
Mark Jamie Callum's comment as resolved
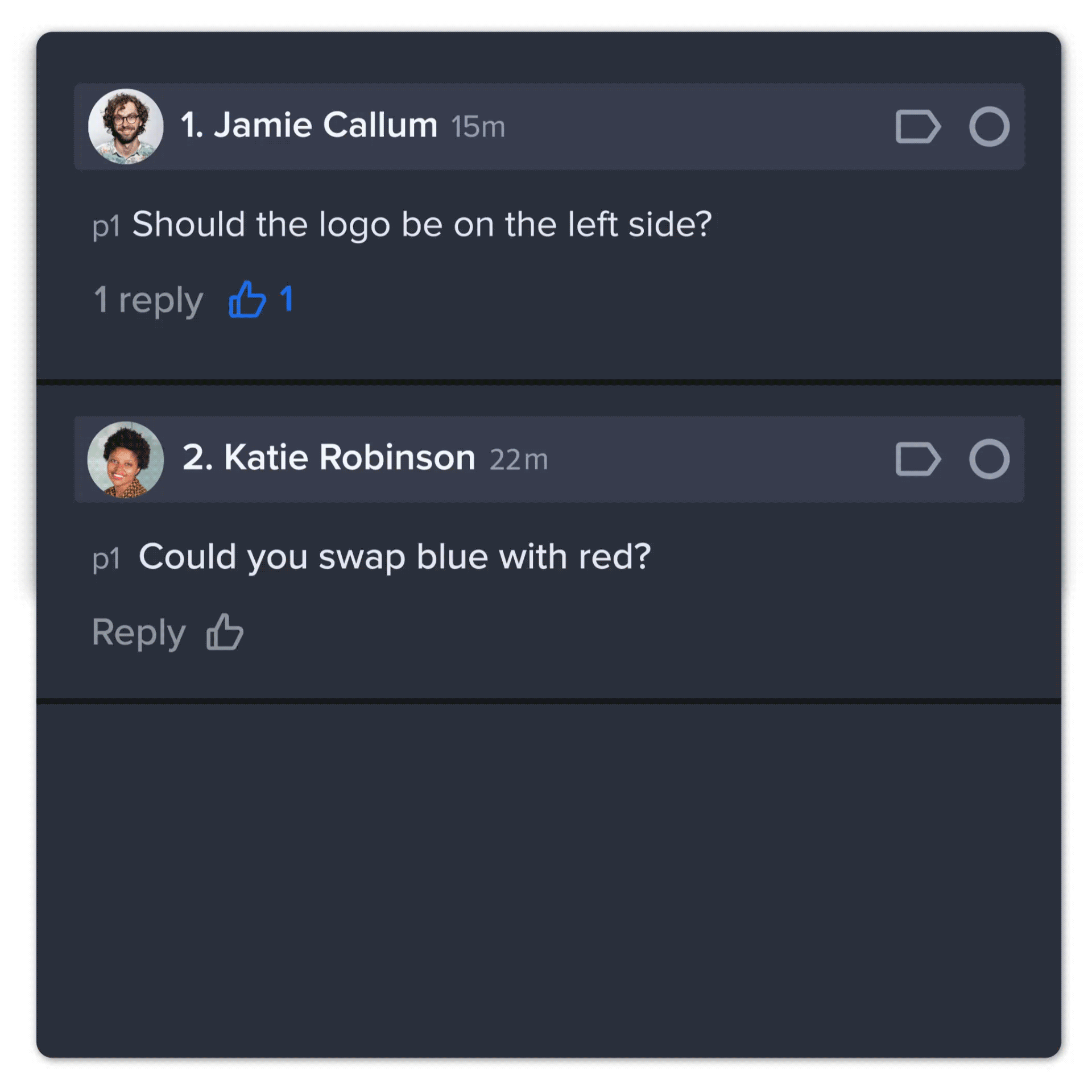pyautogui.click(x=989, y=126)
